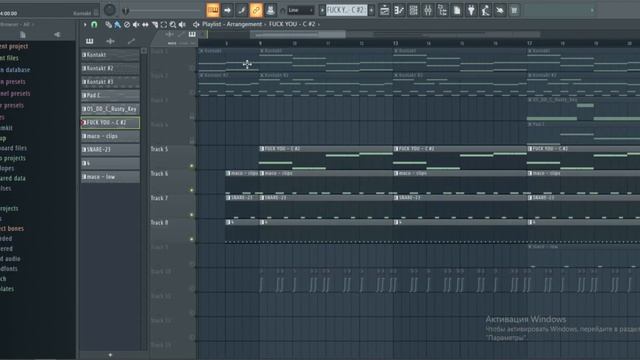Select the Kontakt #3 pattern in picker
The image size is (640, 360).
pyautogui.click(x=110, y=82)
